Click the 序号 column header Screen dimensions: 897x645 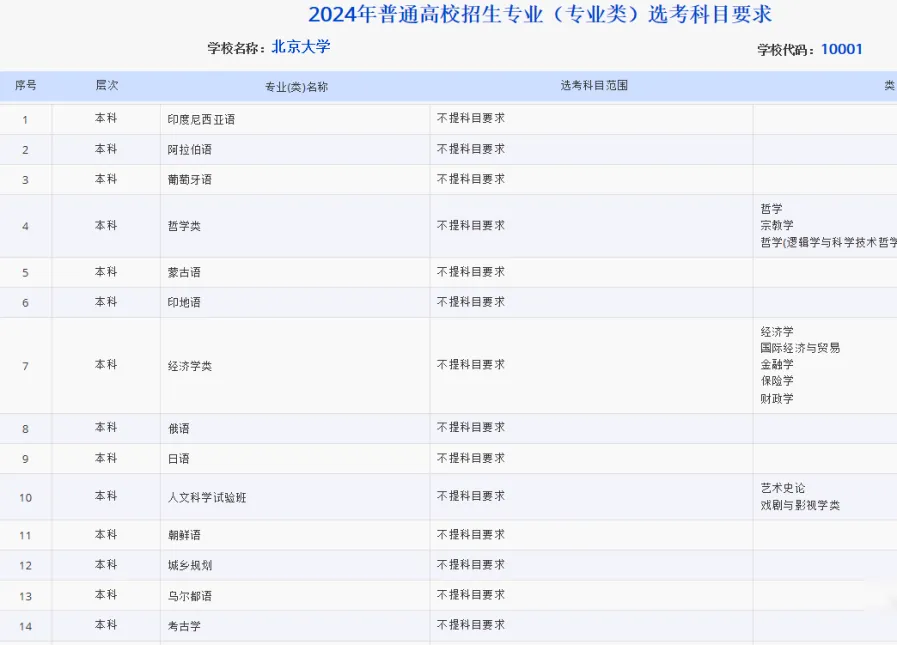pos(26,86)
